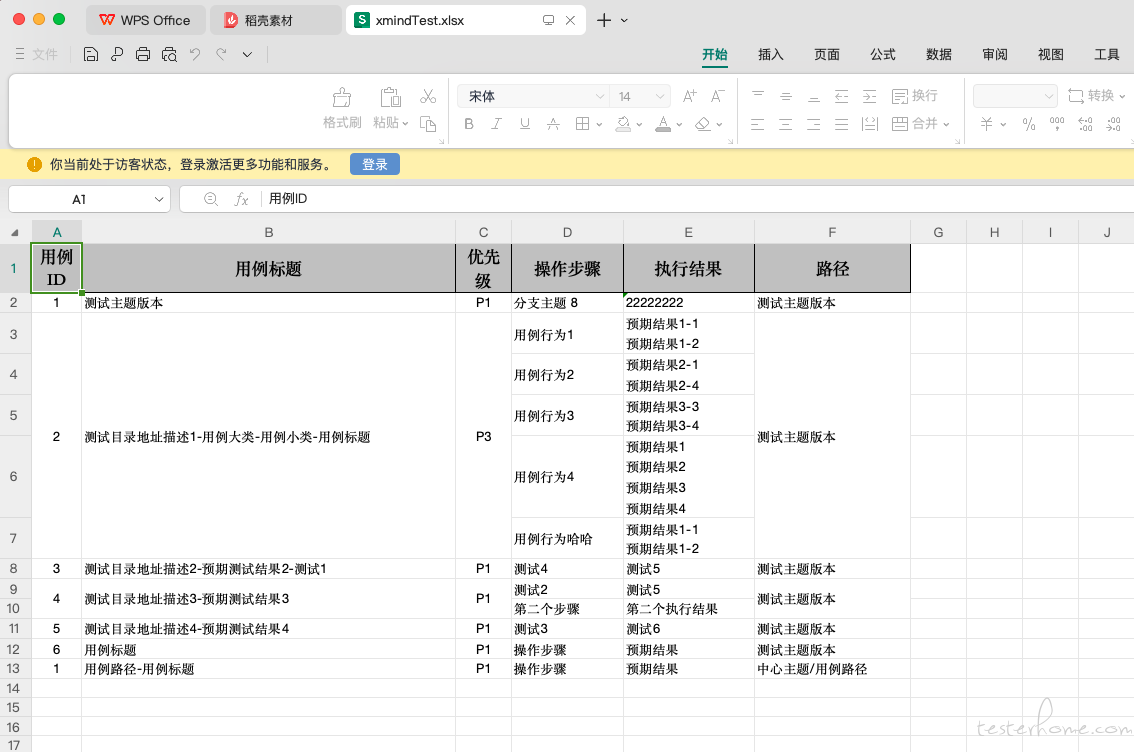Click the redo arrow icon
The height and width of the screenshot is (752, 1134).
(221, 54)
